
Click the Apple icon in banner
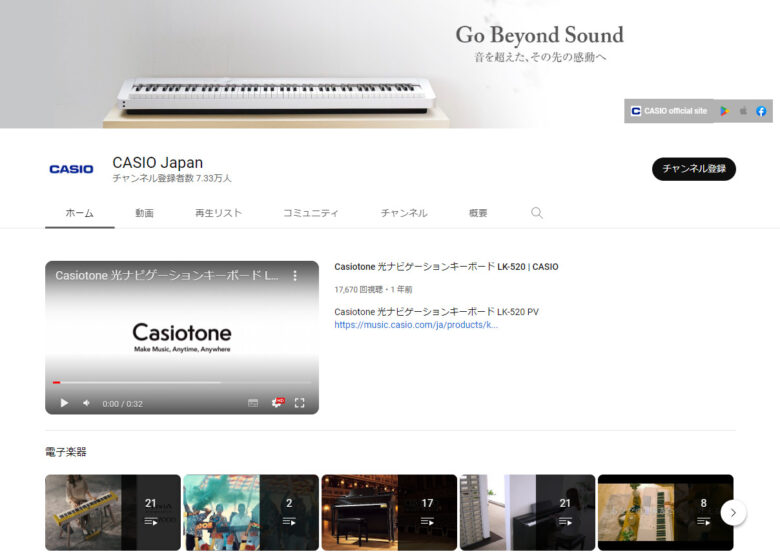pos(743,111)
